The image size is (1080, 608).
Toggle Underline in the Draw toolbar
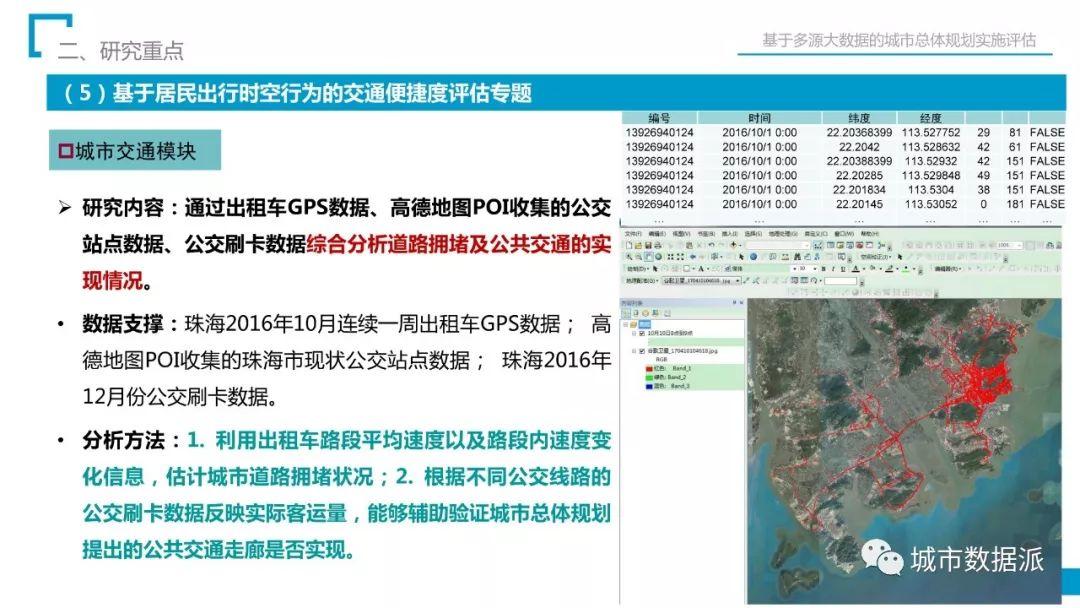[843, 269]
